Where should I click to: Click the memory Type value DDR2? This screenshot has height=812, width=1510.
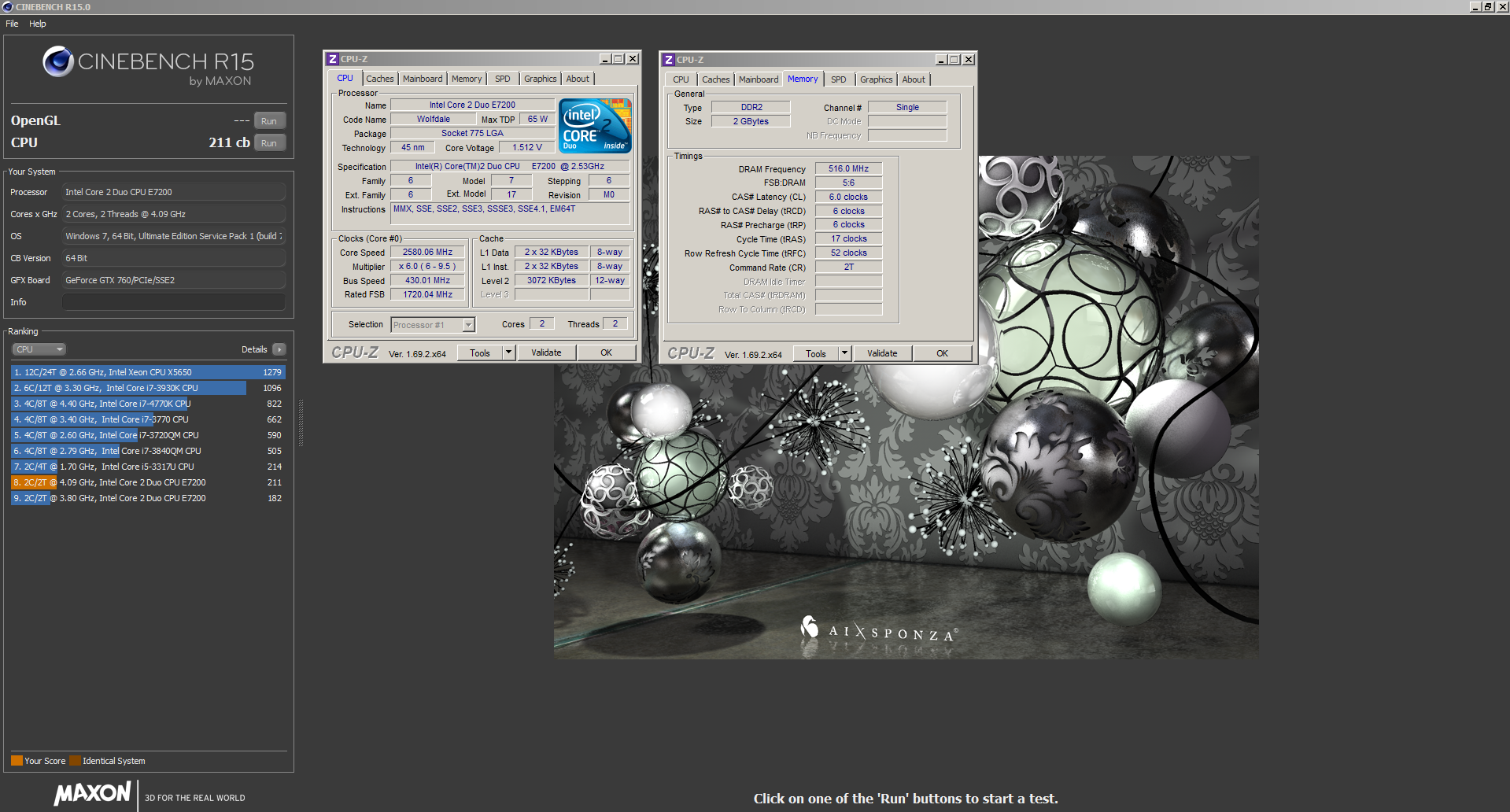(751, 107)
